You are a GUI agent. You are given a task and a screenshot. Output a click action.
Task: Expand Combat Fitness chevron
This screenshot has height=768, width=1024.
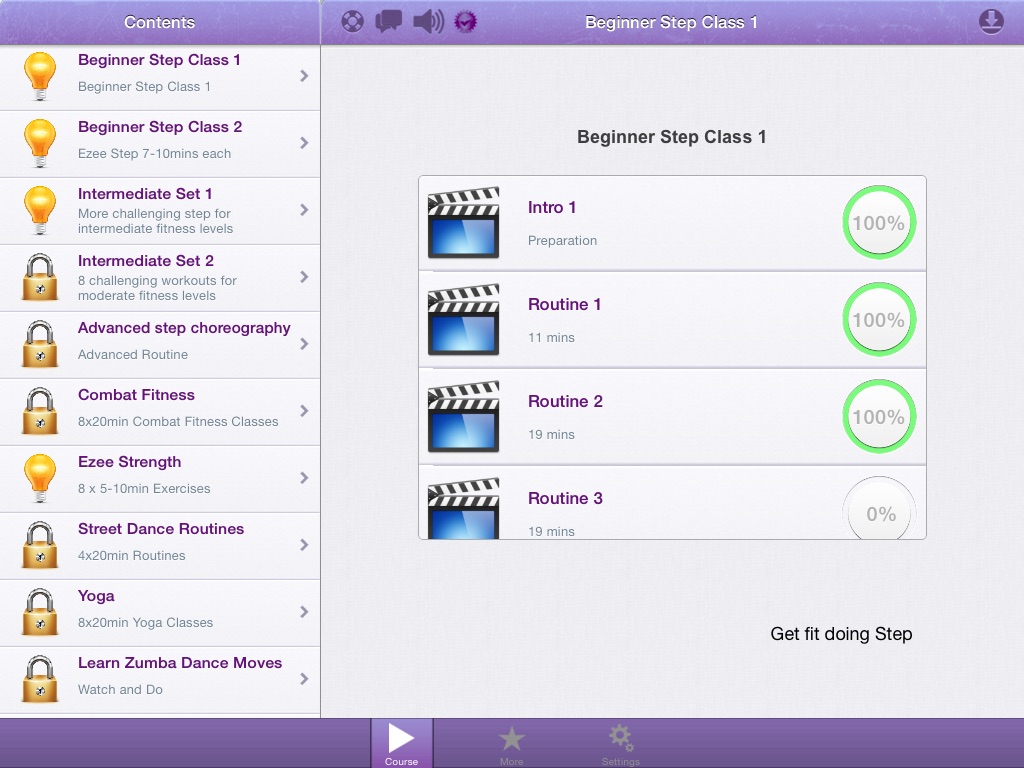coord(304,411)
